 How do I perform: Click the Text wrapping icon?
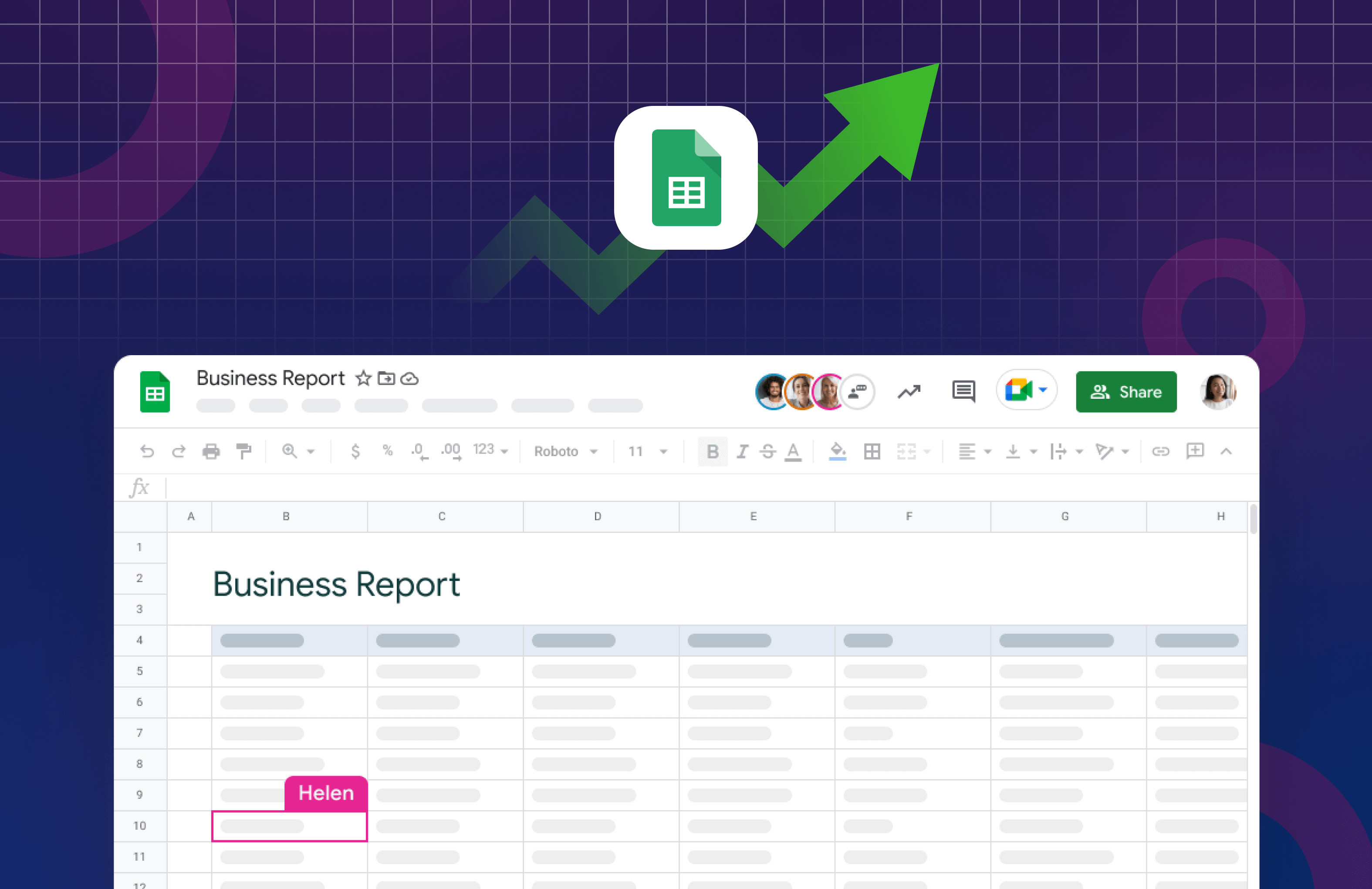pyautogui.click(x=1058, y=451)
